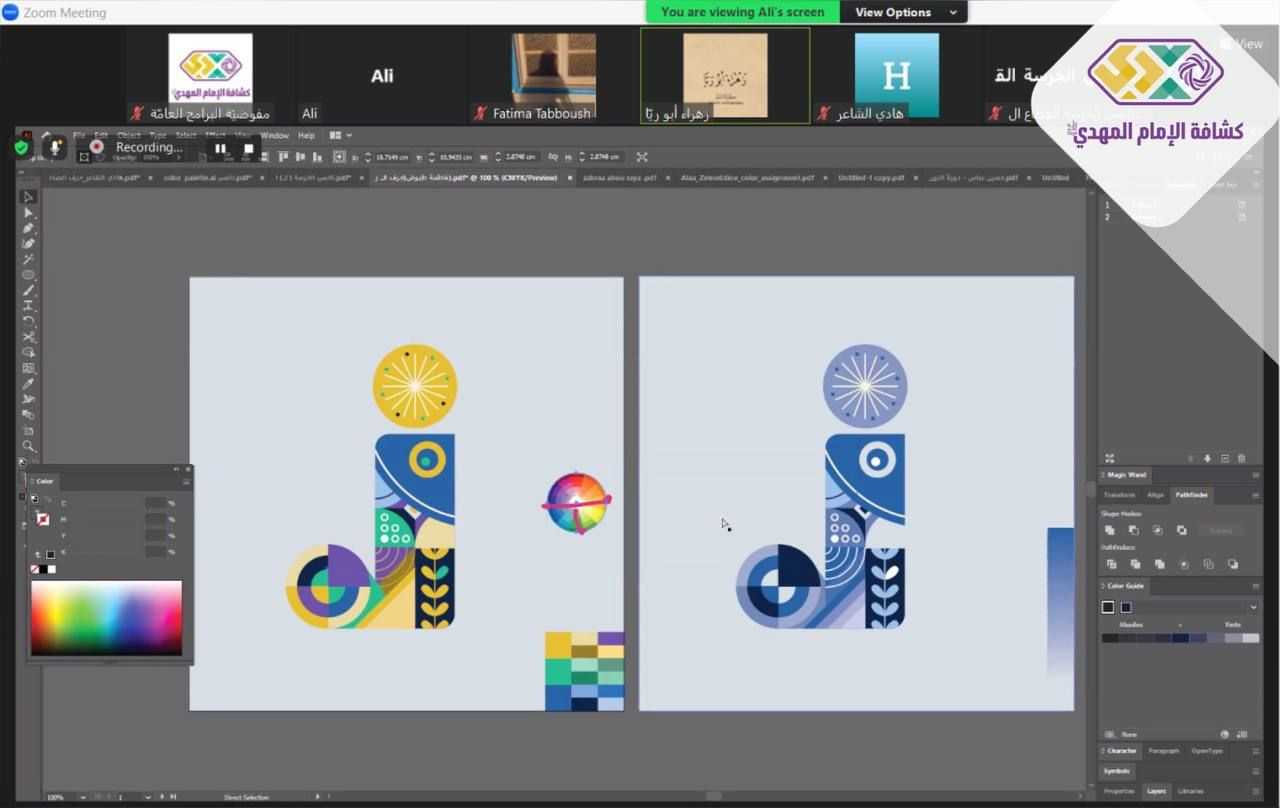Stop the Zoom recording
1280x808 pixels.
[249, 148]
